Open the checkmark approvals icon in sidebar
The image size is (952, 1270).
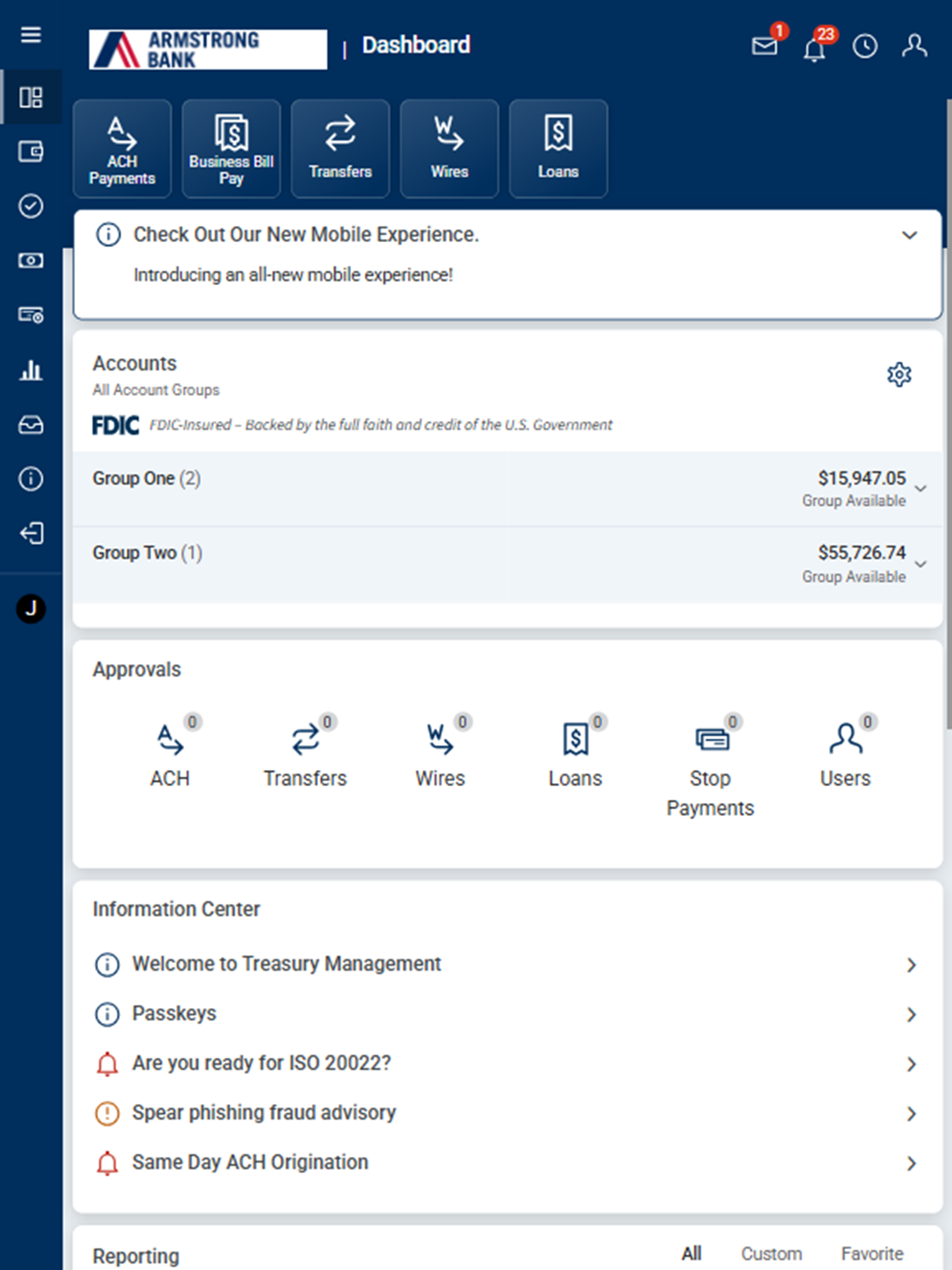coord(31,206)
